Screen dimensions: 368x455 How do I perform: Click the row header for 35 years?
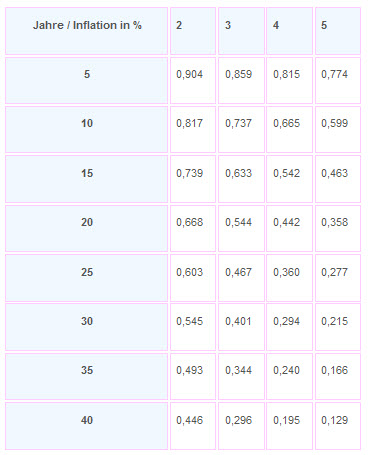pyautogui.click(x=87, y=376)
